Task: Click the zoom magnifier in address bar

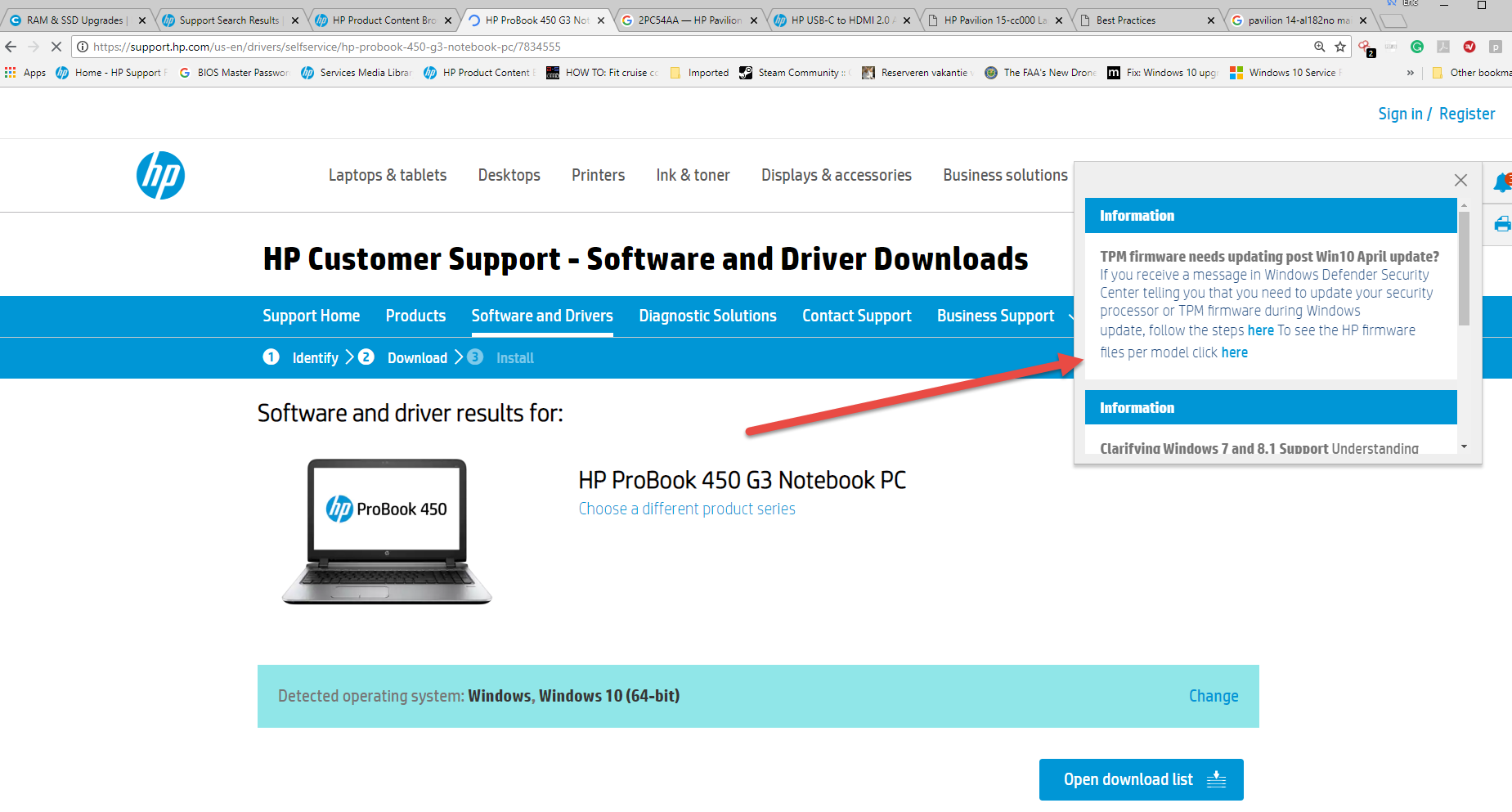Action: [1320, 47]
